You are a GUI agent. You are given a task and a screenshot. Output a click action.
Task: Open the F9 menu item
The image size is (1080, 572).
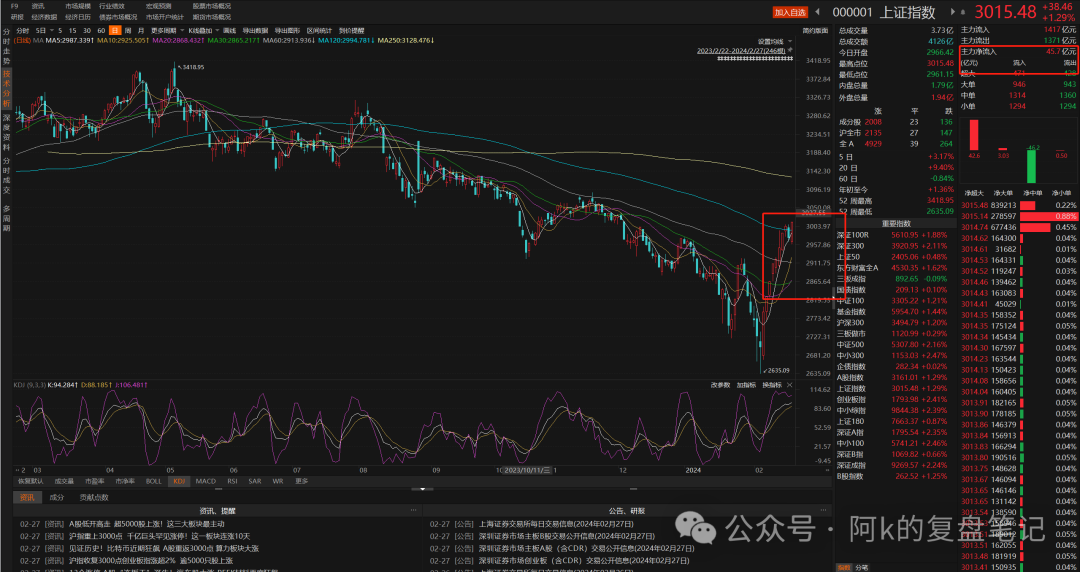coord(14,6)
